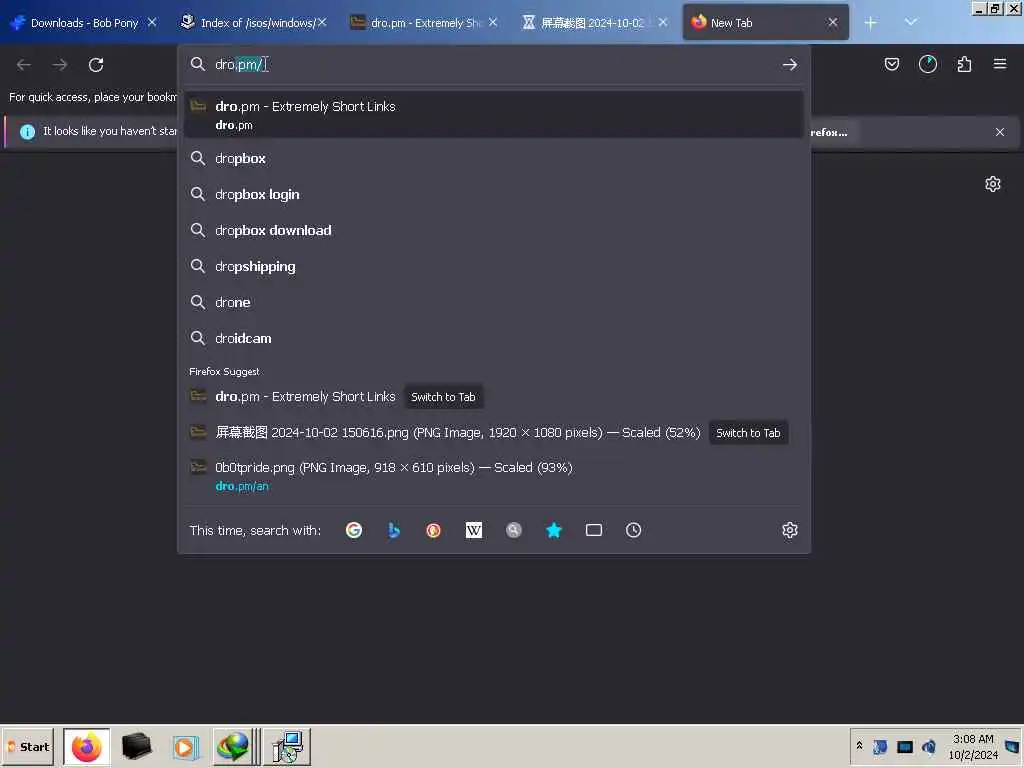The width and height of the screenshot is (1024, 768).
Task: Open the Firefox account circular icon
Action: 927,64
